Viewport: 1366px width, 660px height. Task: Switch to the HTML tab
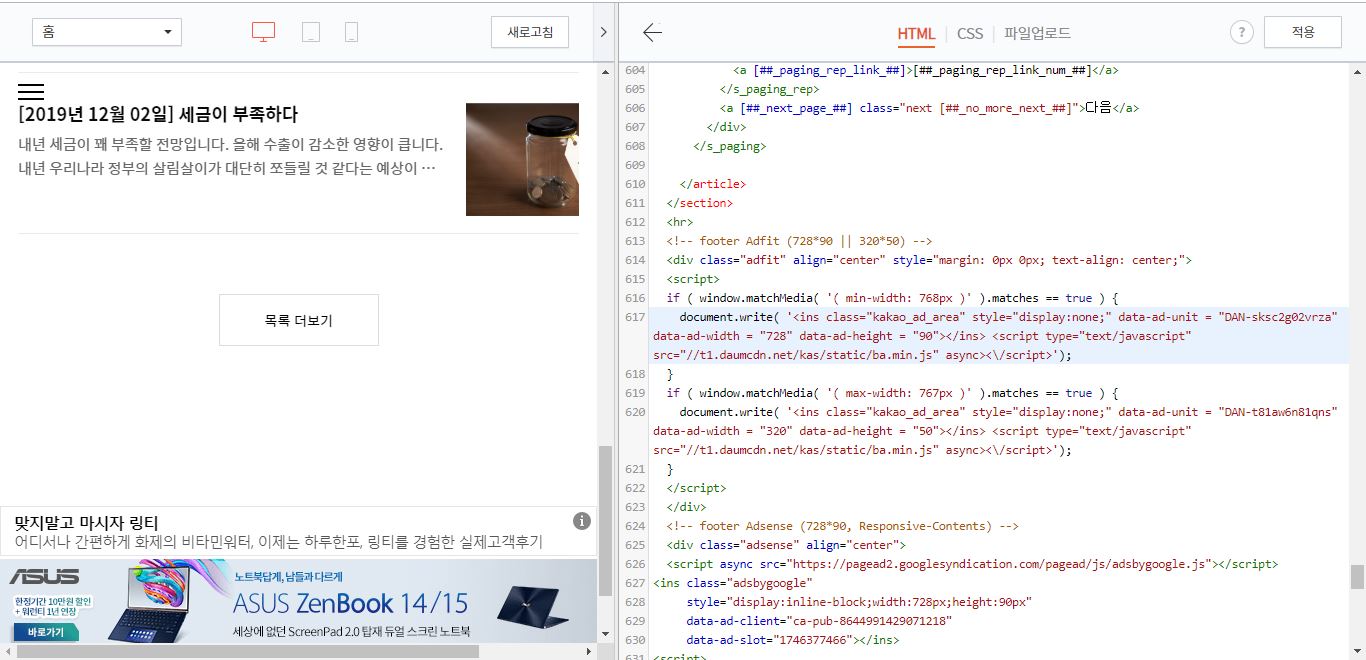tap(916, 33)
